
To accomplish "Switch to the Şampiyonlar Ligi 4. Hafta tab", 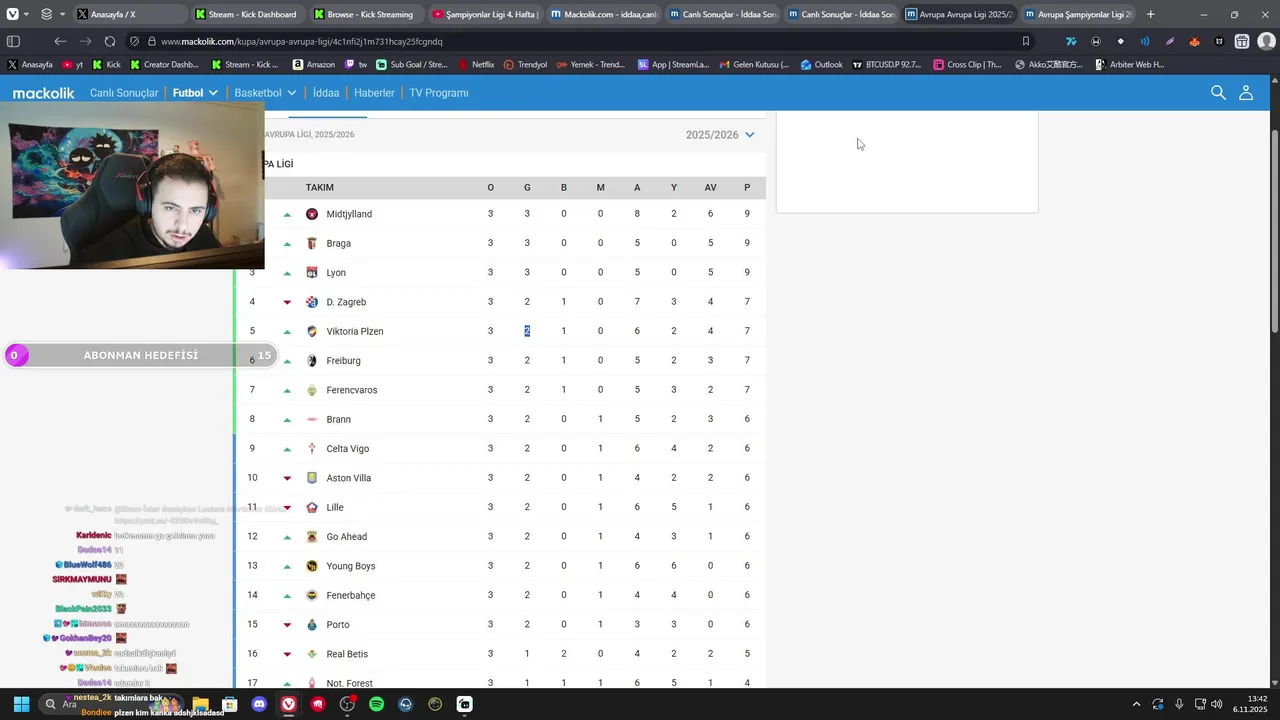I will 484,14.
